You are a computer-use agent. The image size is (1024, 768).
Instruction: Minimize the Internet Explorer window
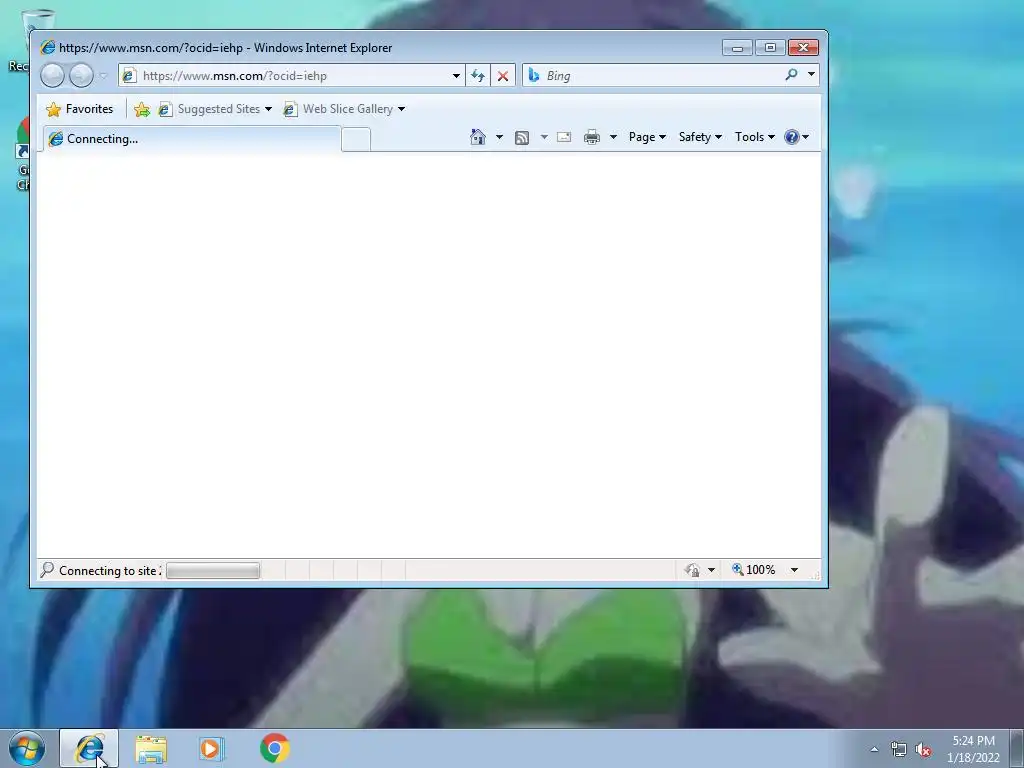click(x=737, y=48)
